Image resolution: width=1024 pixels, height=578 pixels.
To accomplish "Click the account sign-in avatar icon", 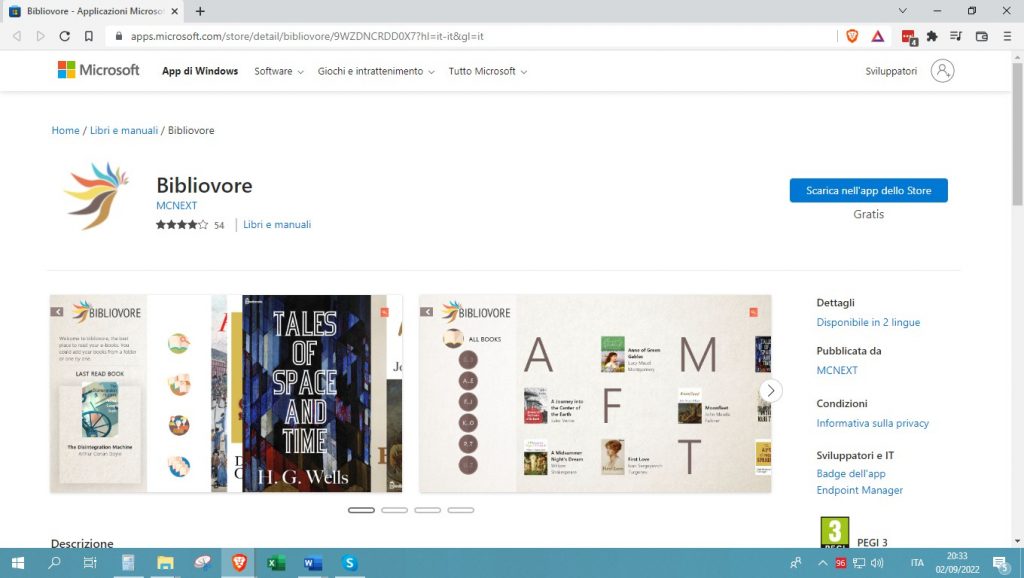I will pyautogui.click(x=942, y=71).
